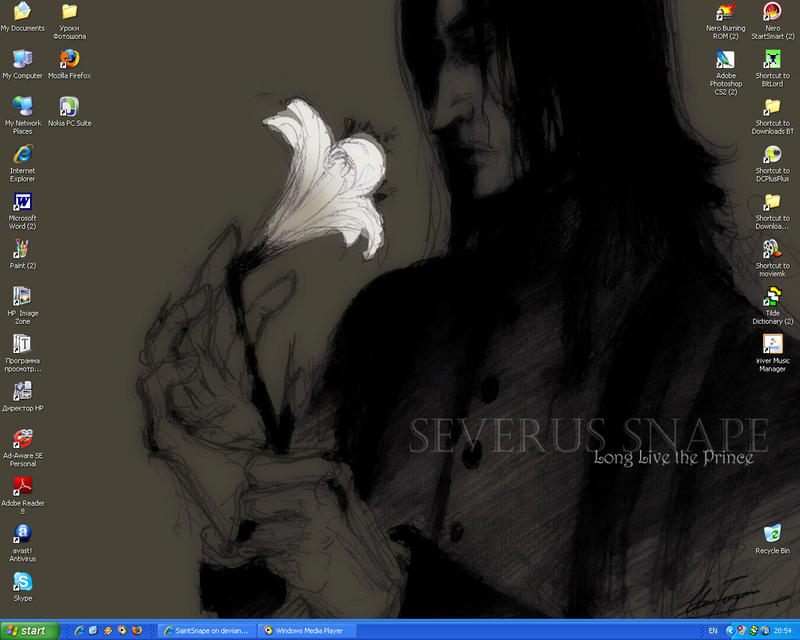Launch Microsoft Word (2) shortcut
Screen dimensions: 800x640
tap(22, 211)
